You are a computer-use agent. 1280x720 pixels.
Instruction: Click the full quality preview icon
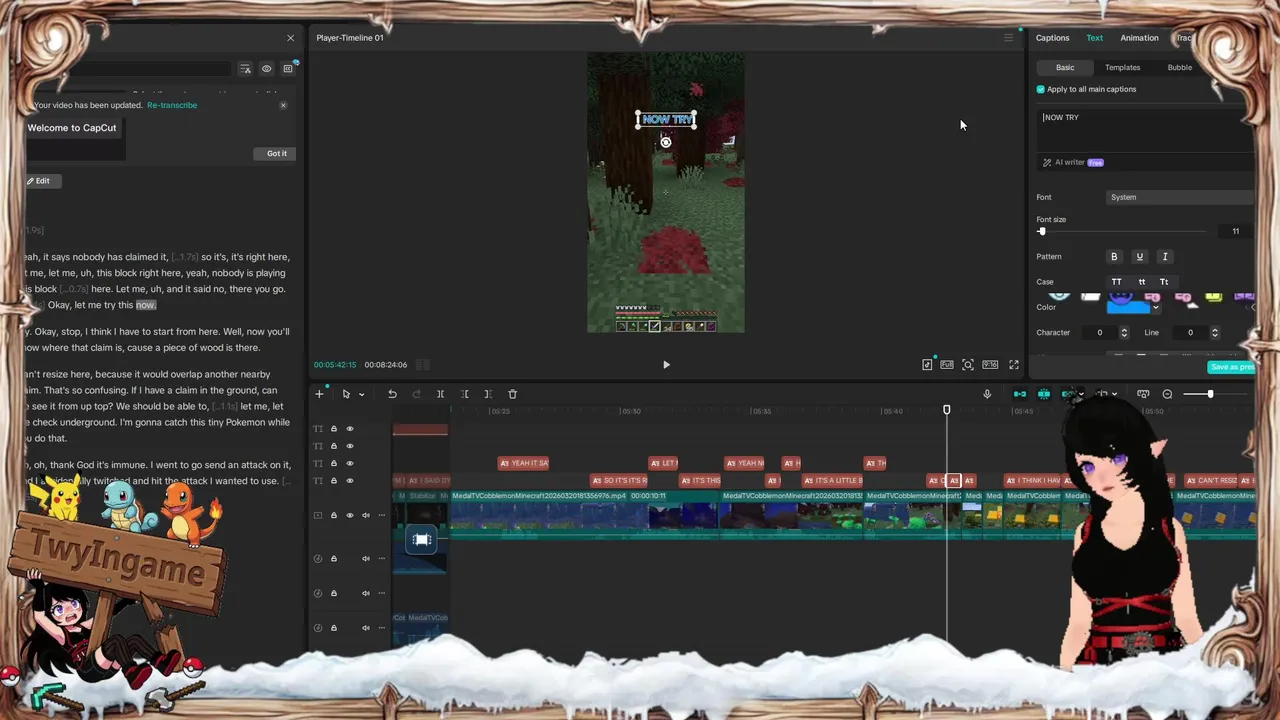[946, 365]
